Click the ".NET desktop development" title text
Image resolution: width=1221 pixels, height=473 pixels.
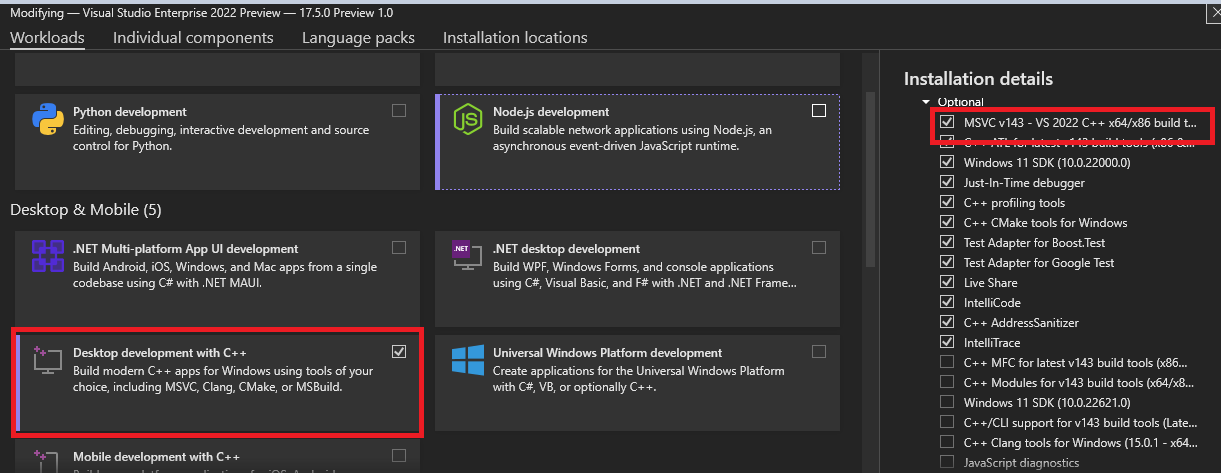point(566,249)
